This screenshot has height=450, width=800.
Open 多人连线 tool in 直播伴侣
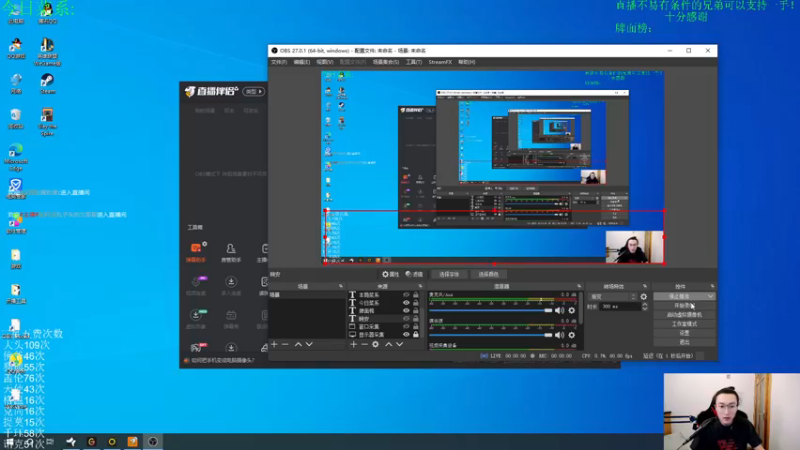coord(231,286)
